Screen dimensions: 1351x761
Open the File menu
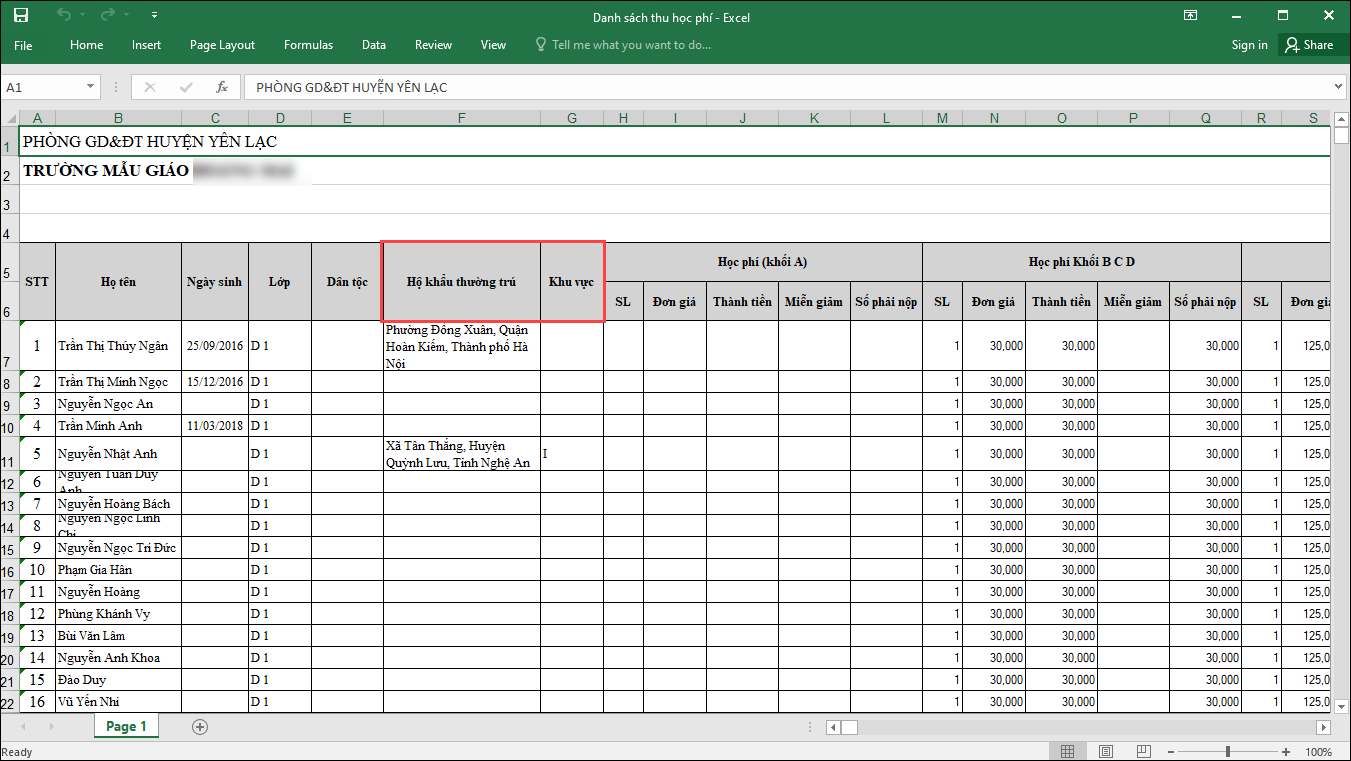pyautogui.click(x=23, y=45)
